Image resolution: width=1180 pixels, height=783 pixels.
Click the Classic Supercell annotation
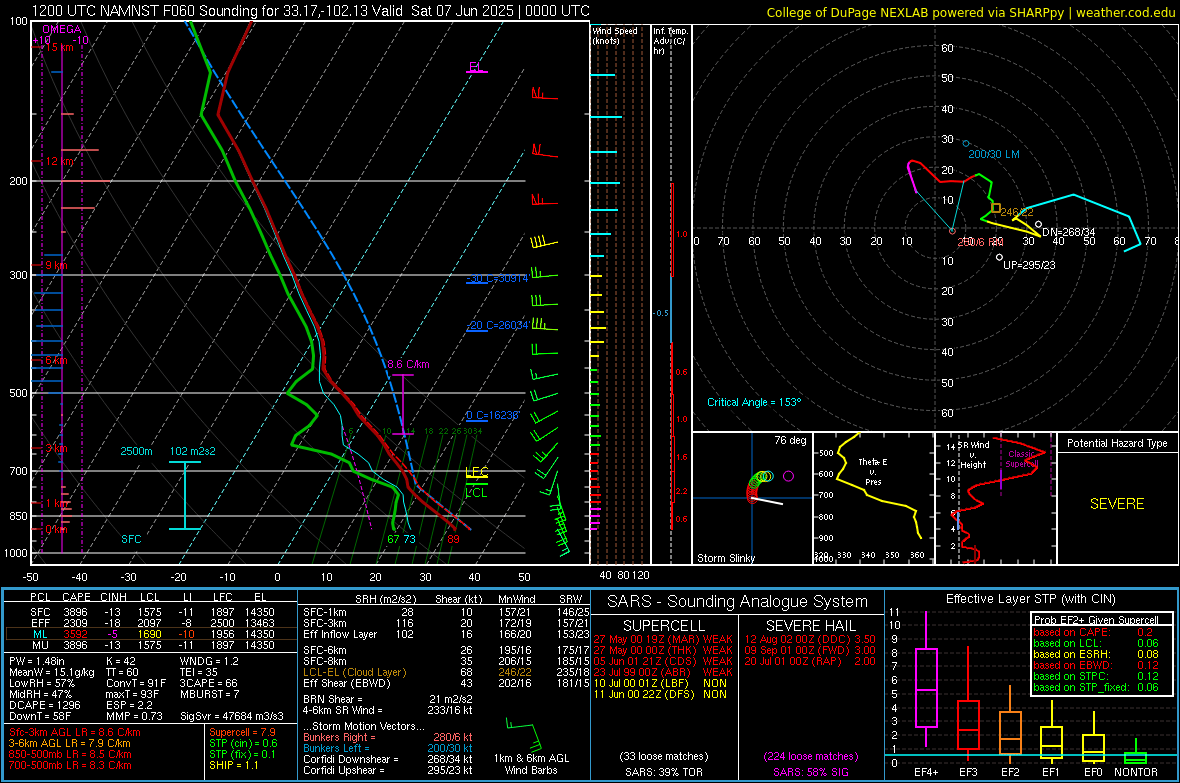tap(1022, 459)
